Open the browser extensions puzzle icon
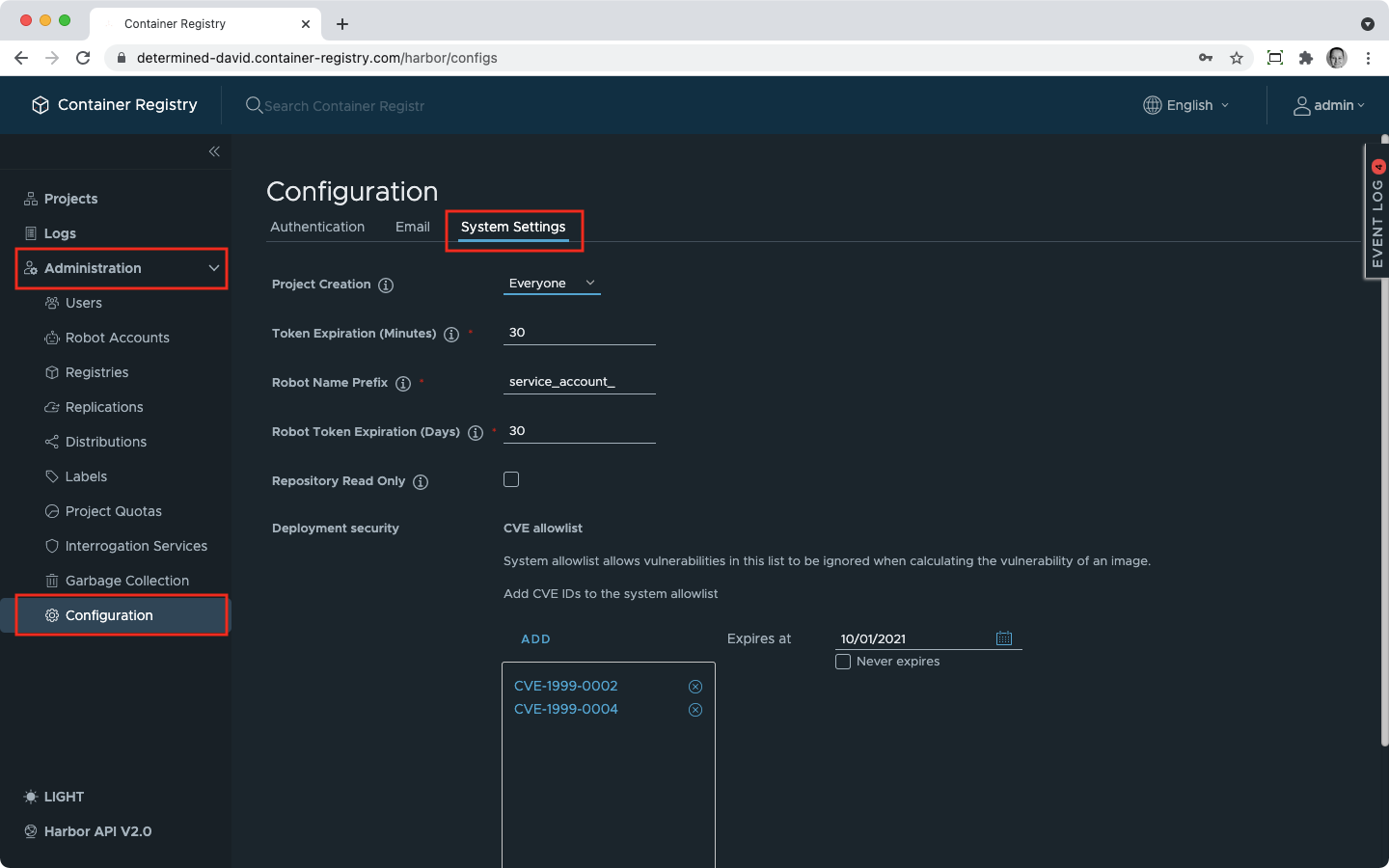The height and width of the screenshot is (868, 1389). [1306, 58]
